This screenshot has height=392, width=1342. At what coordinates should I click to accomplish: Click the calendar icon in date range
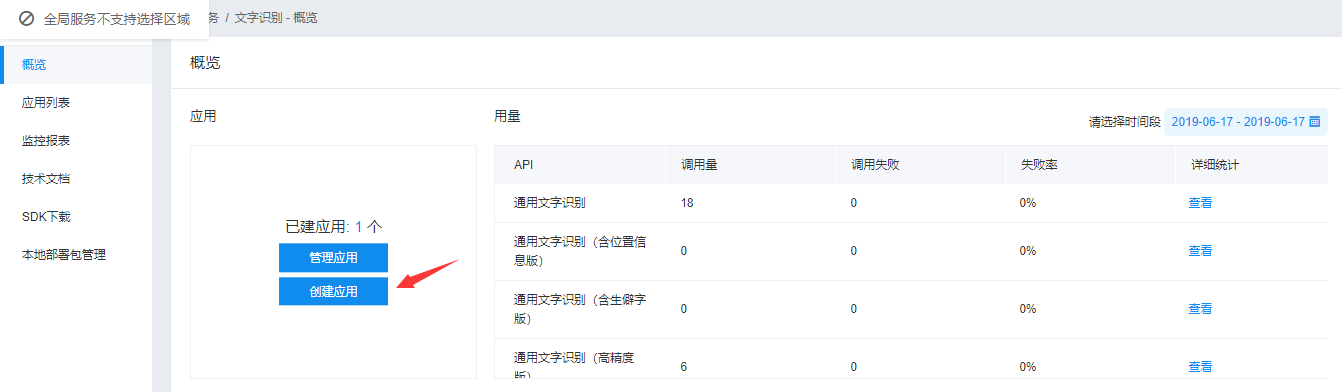coord(1315,122)
